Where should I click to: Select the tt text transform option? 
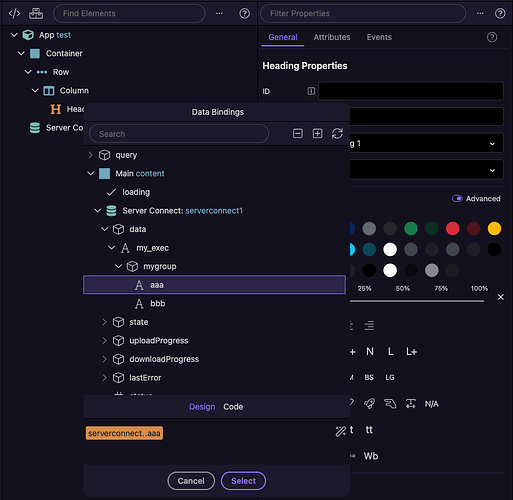click(369, 430)
